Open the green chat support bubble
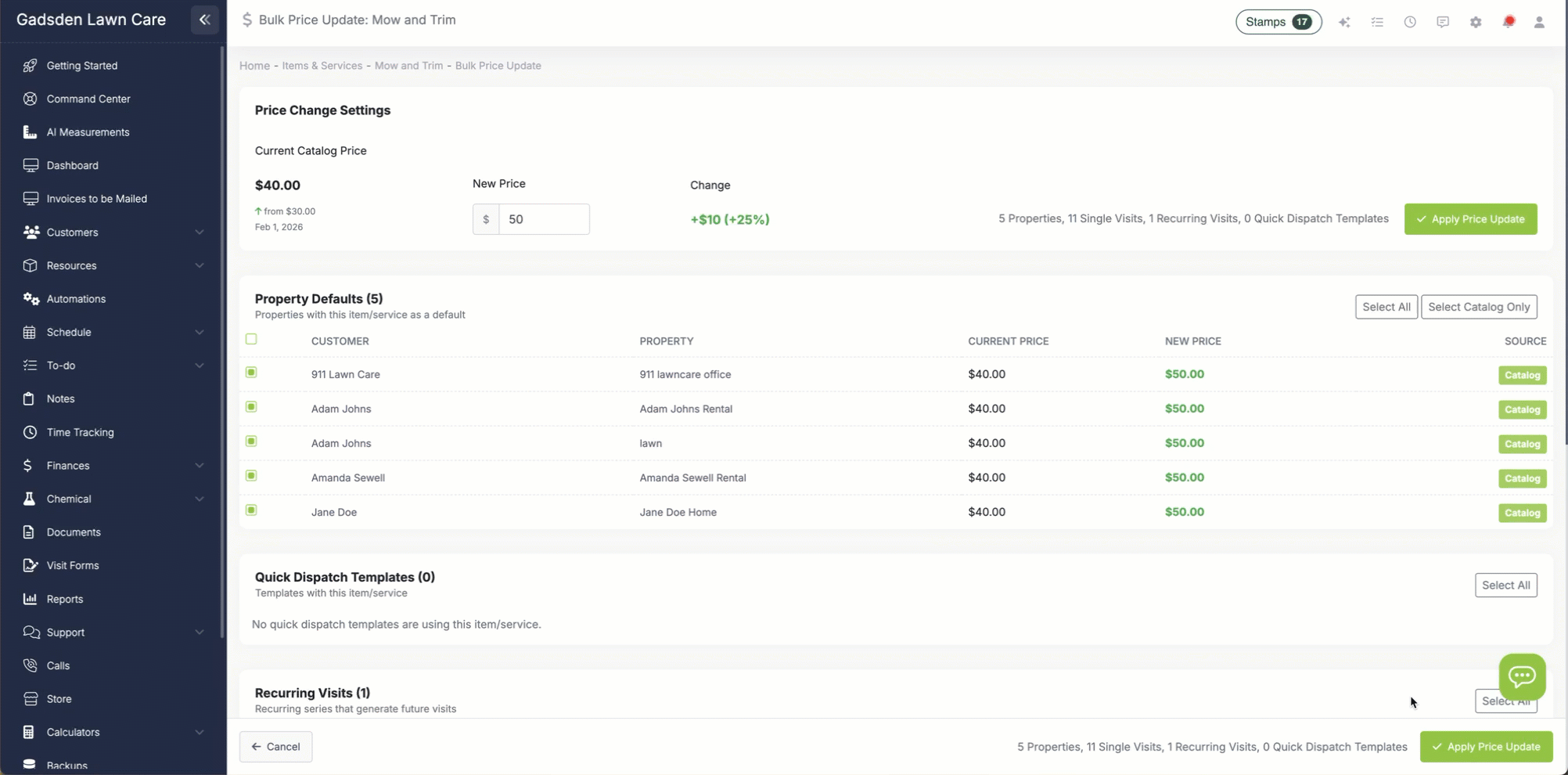Image resolution: width=1568 pixels, height=775 pixels. coord(1522,676)
